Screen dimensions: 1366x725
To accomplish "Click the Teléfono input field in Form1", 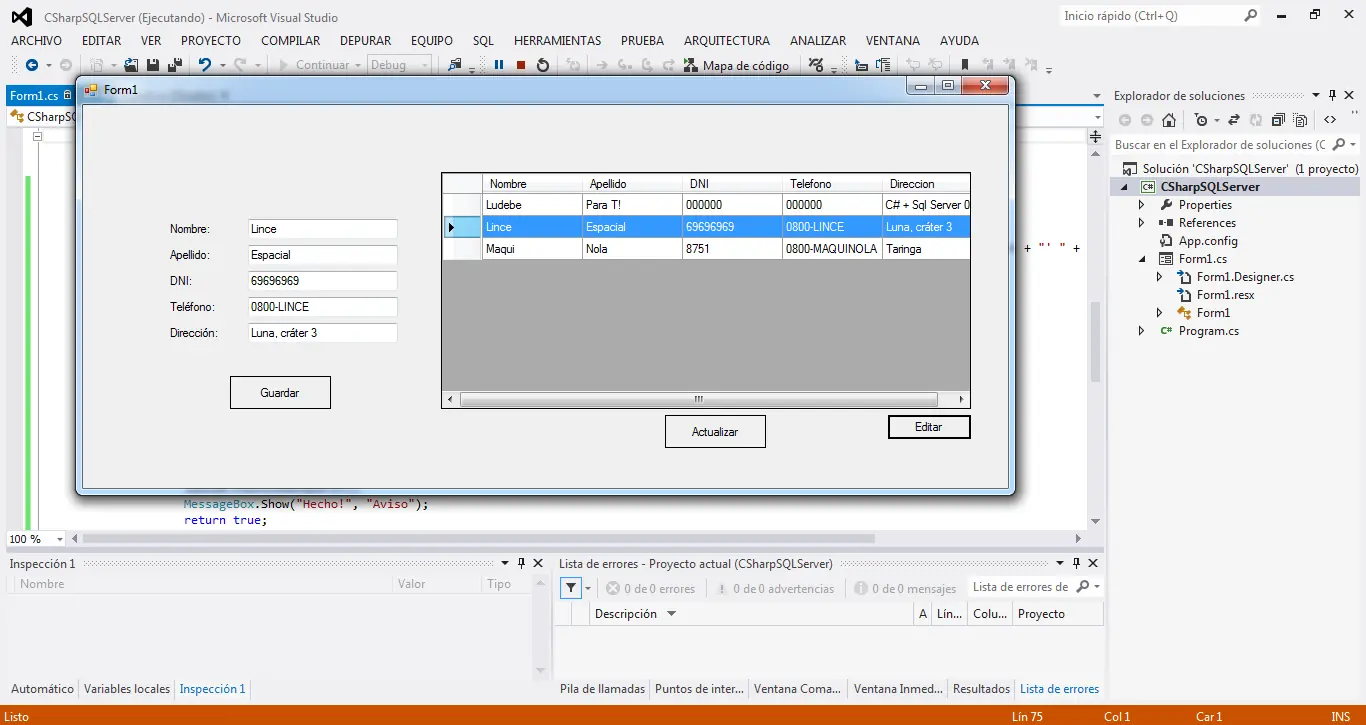I will click(322, 307).
